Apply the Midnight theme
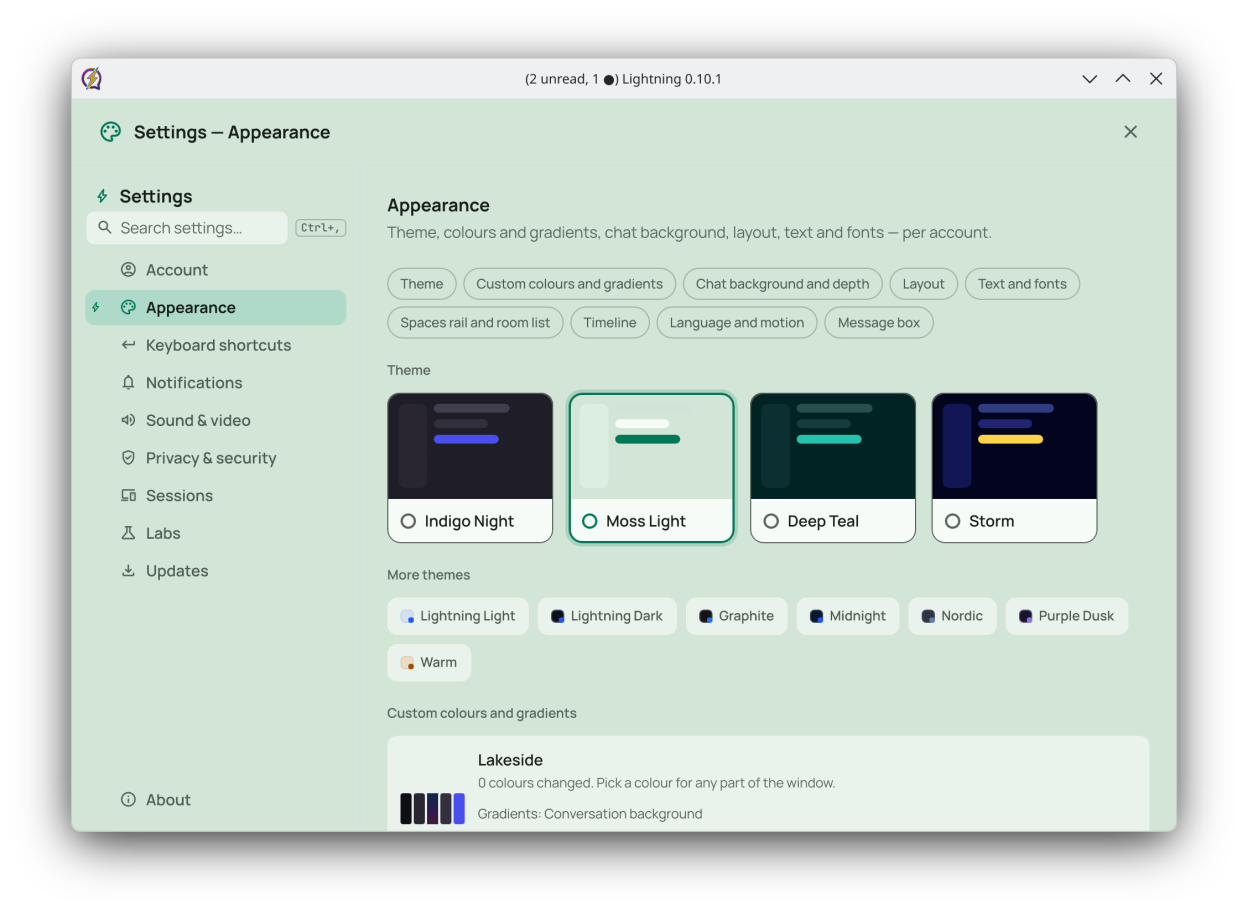Screen dimensions: 1248x916 (x=848, y=616)
